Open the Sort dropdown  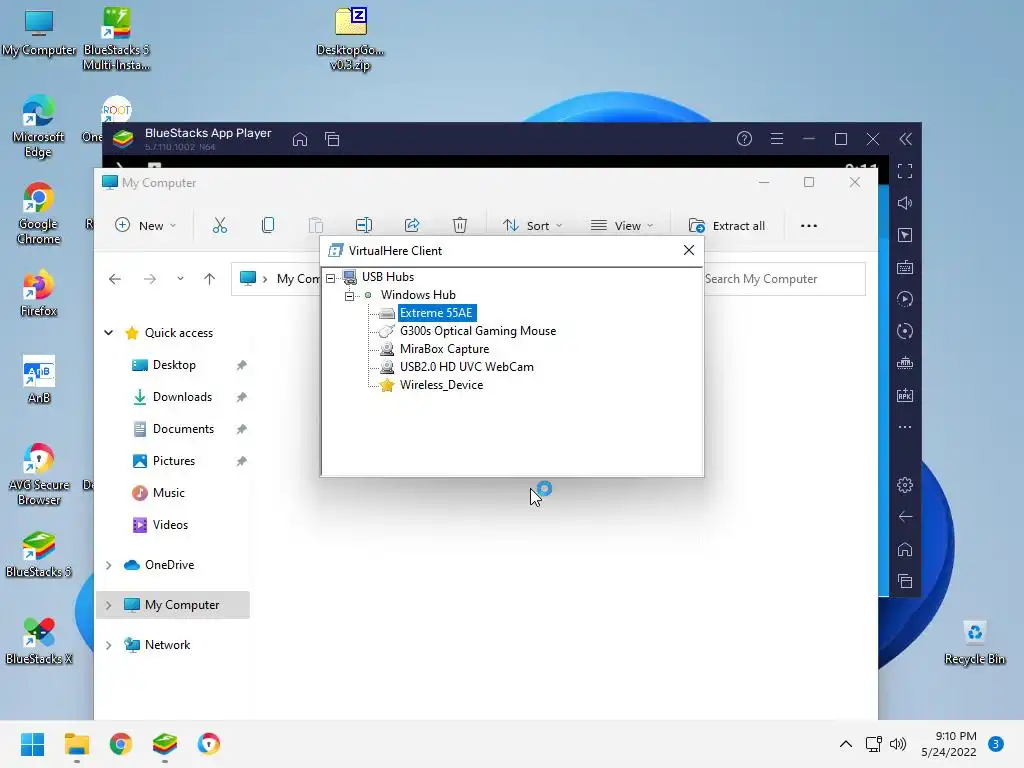pos(532,225)
